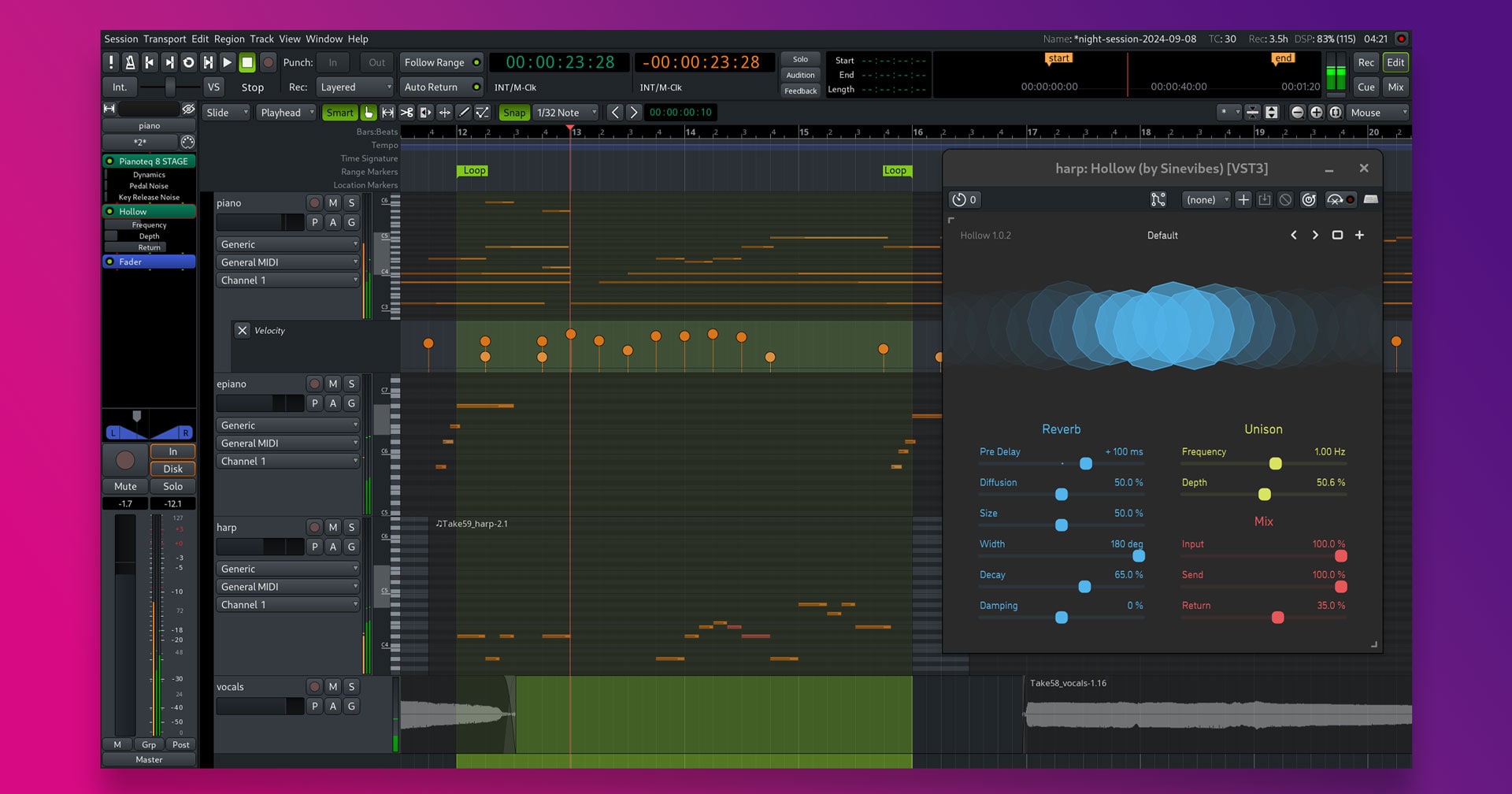Screen dimensions: 1512x794
Task: Select the Range tool icon
Action: click(387, 113)
